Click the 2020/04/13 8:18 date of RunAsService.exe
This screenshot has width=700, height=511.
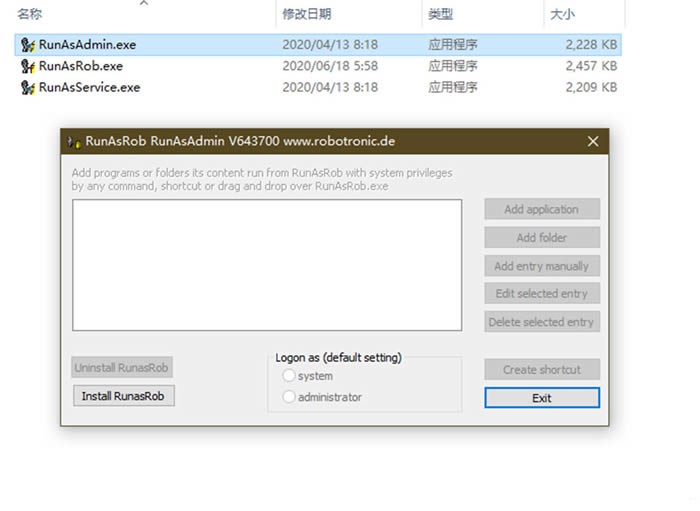[x=330, y=87]
